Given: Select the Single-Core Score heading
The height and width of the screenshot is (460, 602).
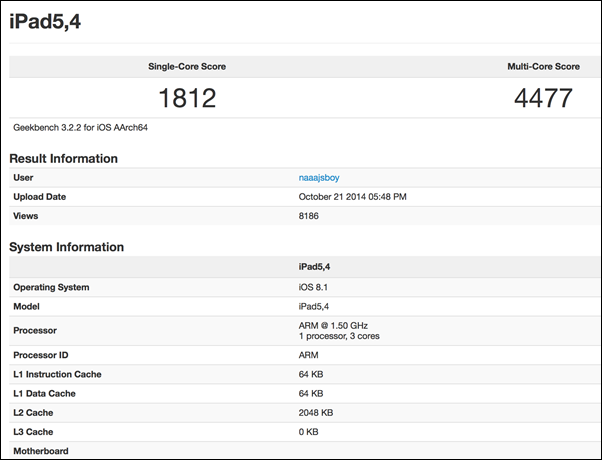Looking at the screenshot, I should pyautogui.click(x=187, y=66).
